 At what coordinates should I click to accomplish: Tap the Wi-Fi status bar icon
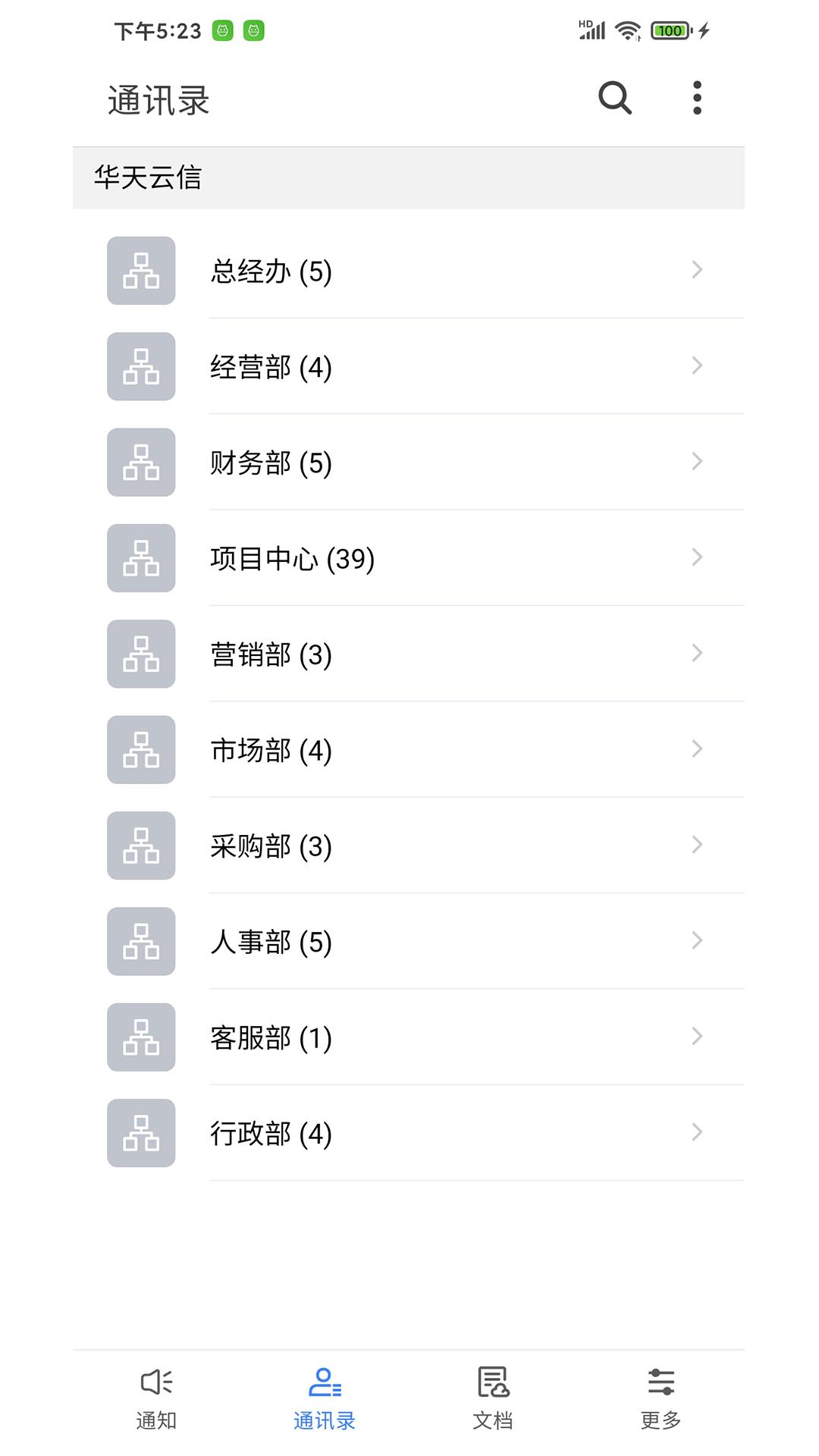(x=628, y=30)
